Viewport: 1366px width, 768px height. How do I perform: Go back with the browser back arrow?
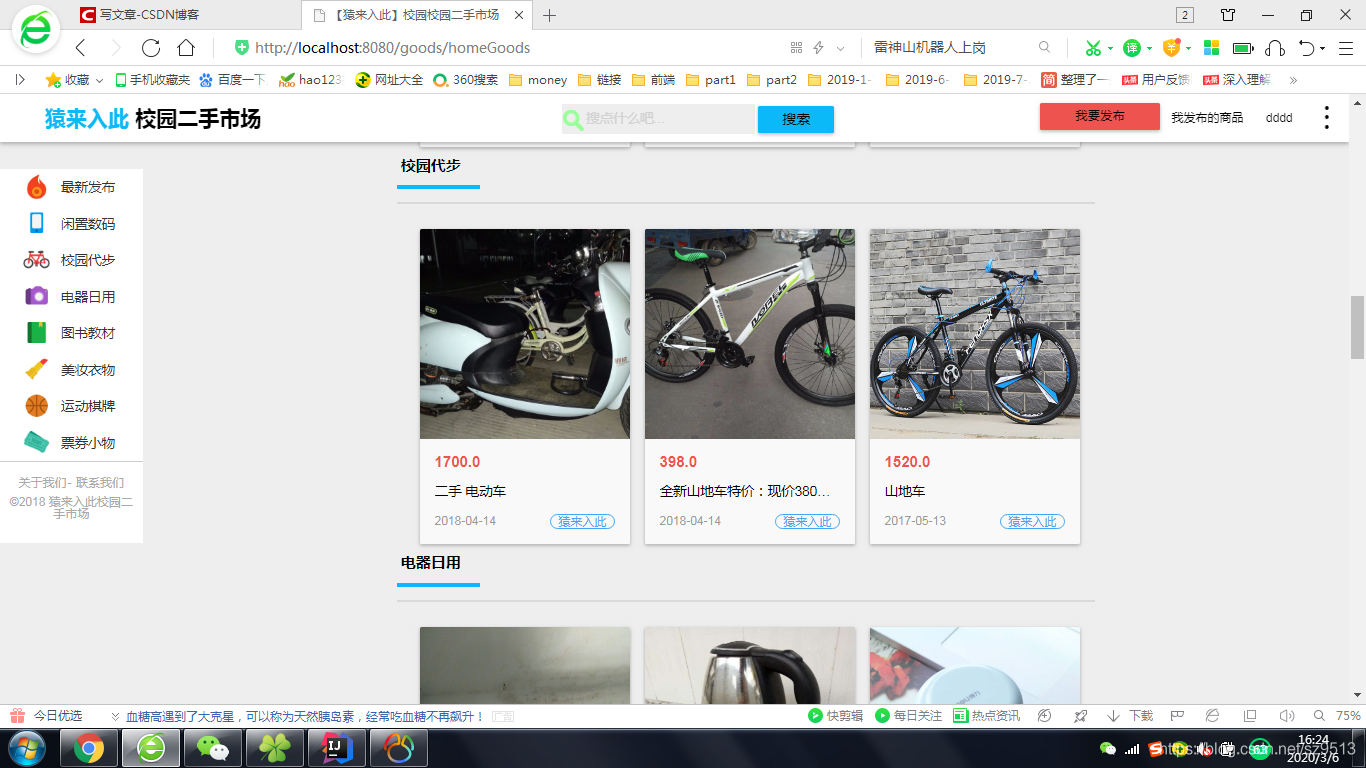pyautogui.click(x=81, y=48)
